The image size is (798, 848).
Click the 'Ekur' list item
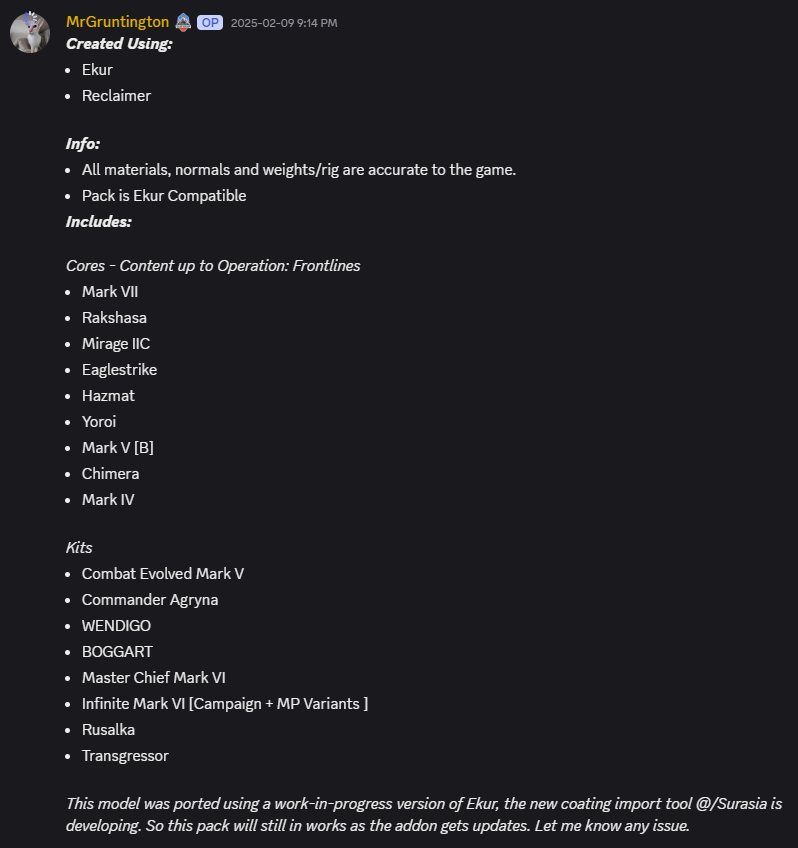[97, 70]
